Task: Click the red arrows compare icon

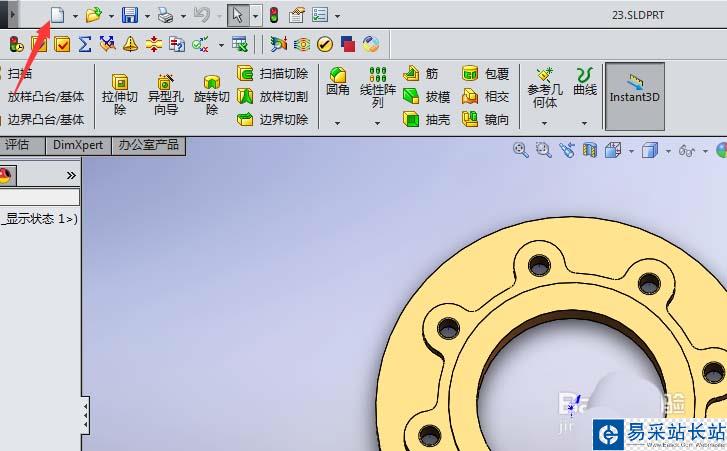Action: click(153, 44)
